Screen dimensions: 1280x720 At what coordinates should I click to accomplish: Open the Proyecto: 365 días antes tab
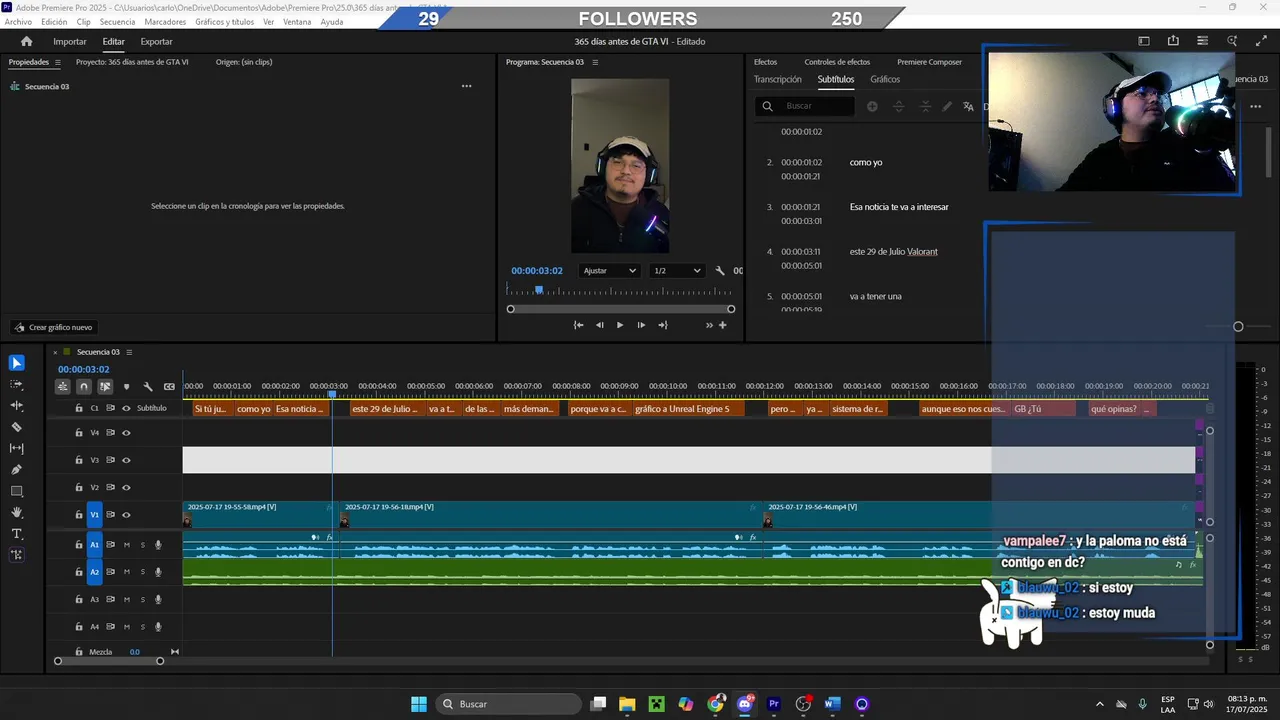132,62
